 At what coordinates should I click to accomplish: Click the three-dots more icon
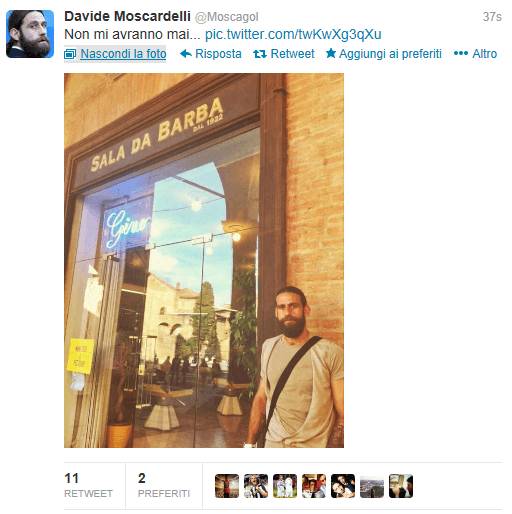[461, 53]
